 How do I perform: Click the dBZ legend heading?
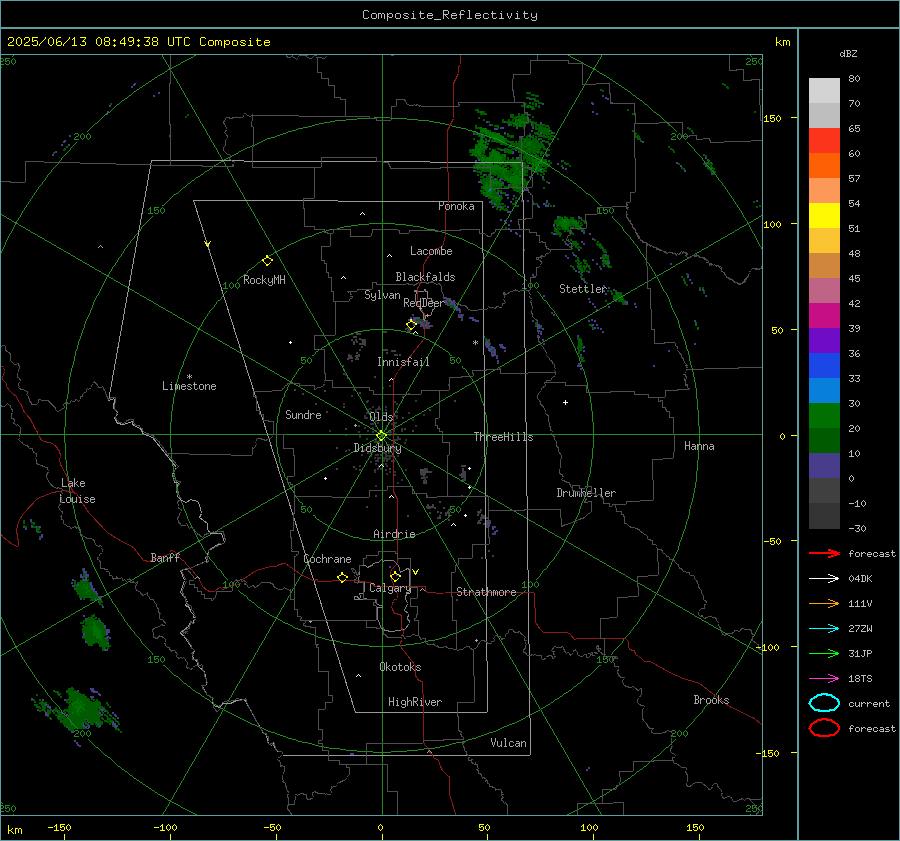click(x=848, y=53)
